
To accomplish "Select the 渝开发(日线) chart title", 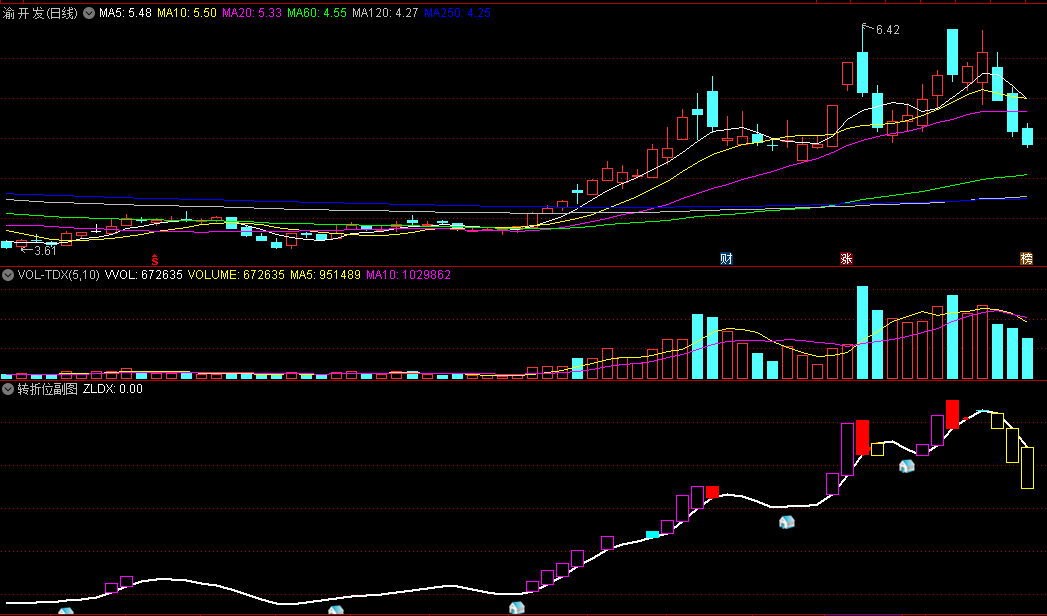I will [40, 13].
